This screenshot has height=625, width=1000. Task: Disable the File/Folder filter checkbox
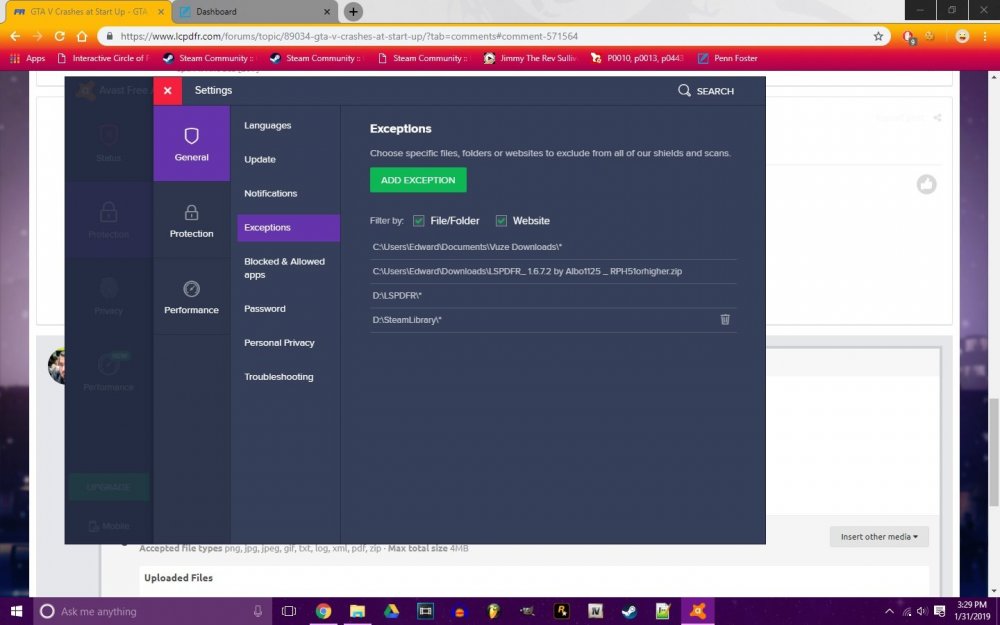pyautogui.click(x=418, y=220)
